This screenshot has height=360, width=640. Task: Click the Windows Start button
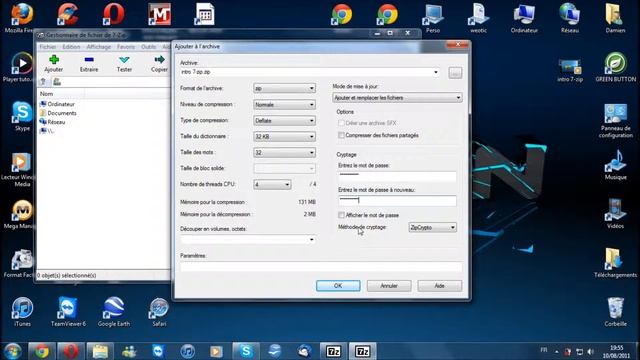click(x=13, y=351)
